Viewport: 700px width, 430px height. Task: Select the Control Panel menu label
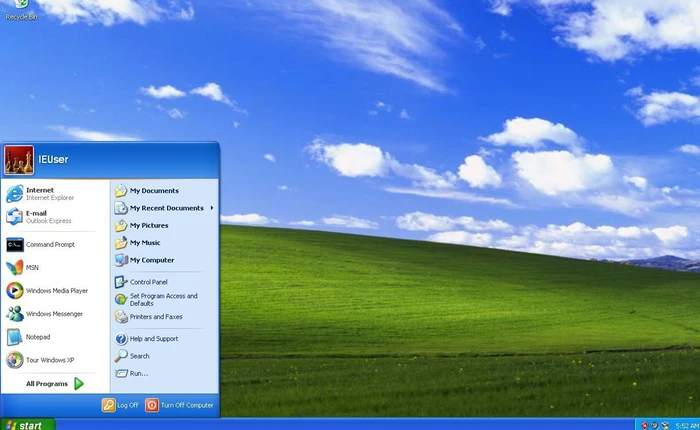point(149,282)
